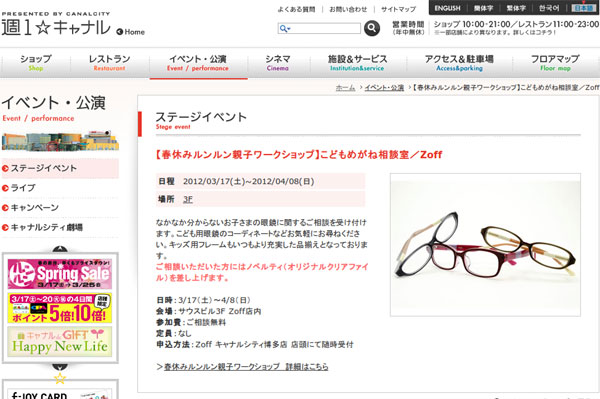The width and height of the screenshot is (600, 399).
Task: Click the 会場:サウスビル3F Zoff店内 line
Action: point(209,311)
